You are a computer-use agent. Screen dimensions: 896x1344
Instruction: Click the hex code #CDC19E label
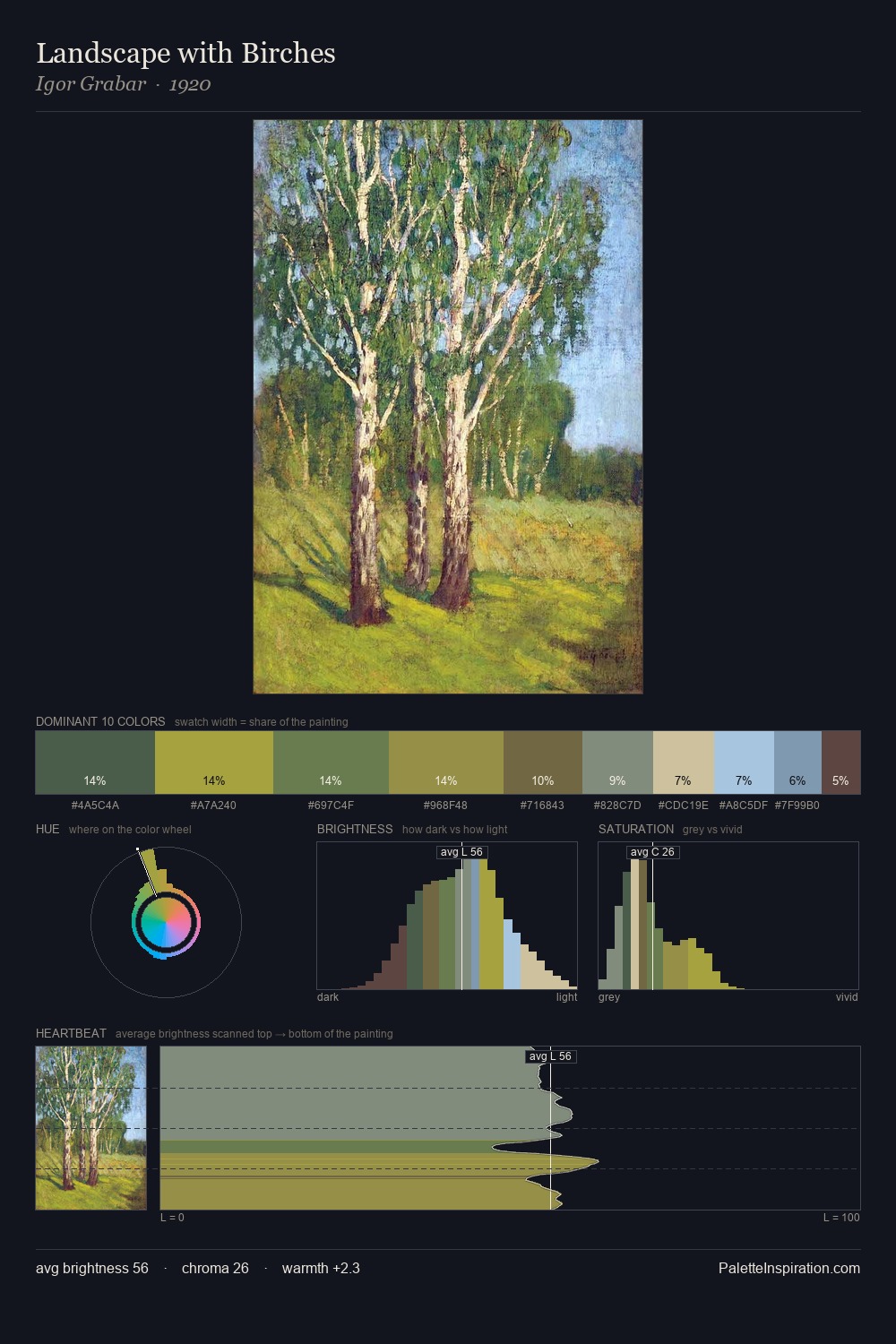pyautogui.click(x=684, y=806)
